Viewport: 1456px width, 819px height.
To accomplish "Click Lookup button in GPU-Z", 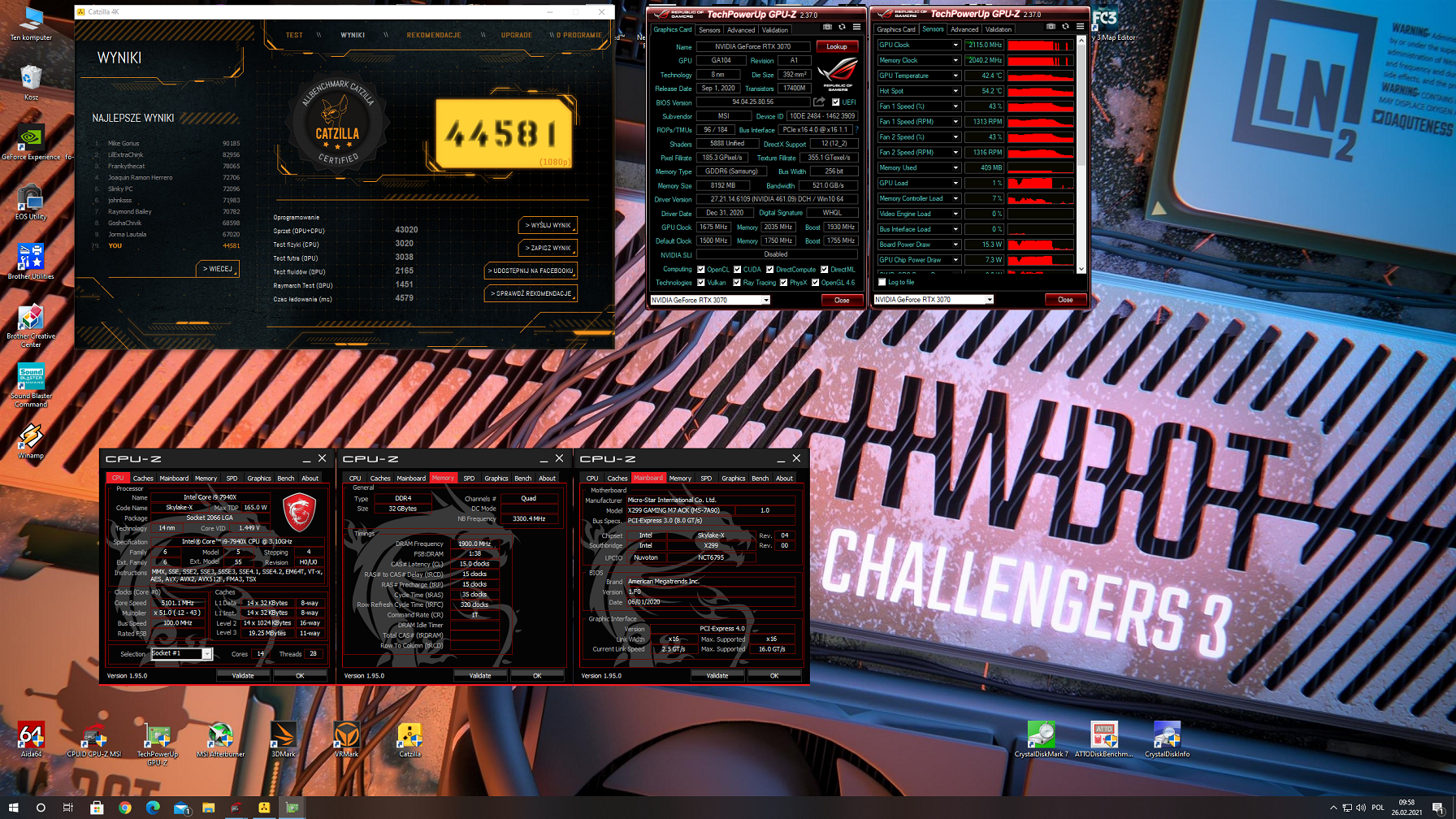I will [x=837, y=46].
